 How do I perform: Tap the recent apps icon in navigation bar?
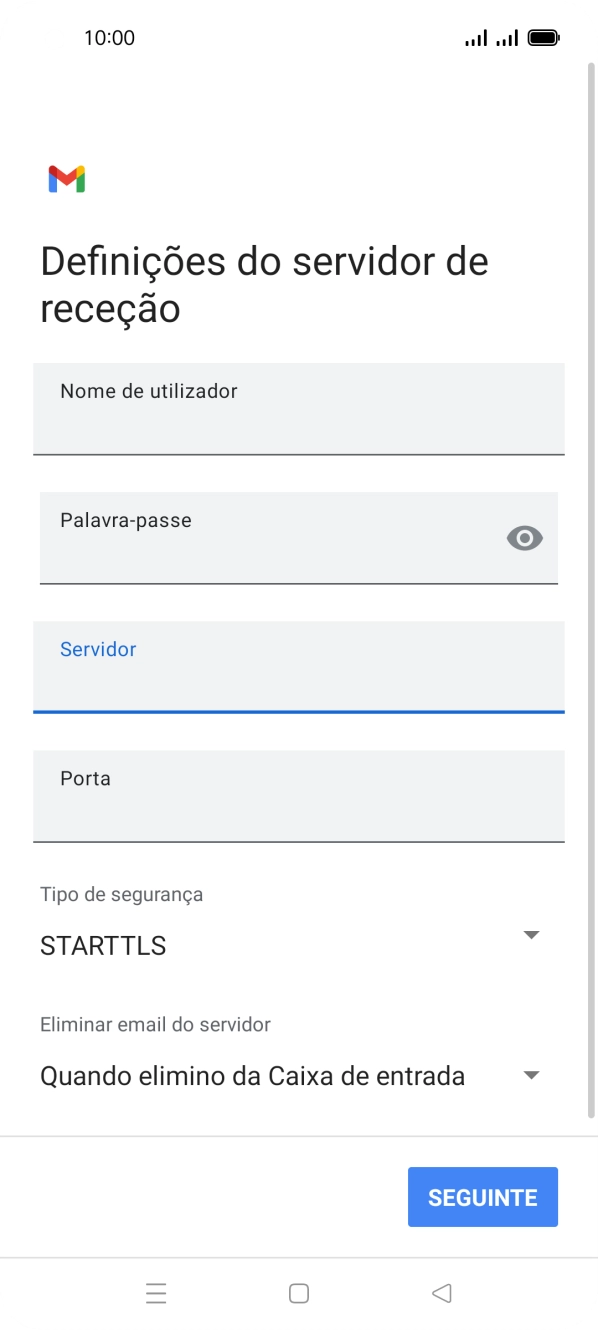tap(157, 1293)
